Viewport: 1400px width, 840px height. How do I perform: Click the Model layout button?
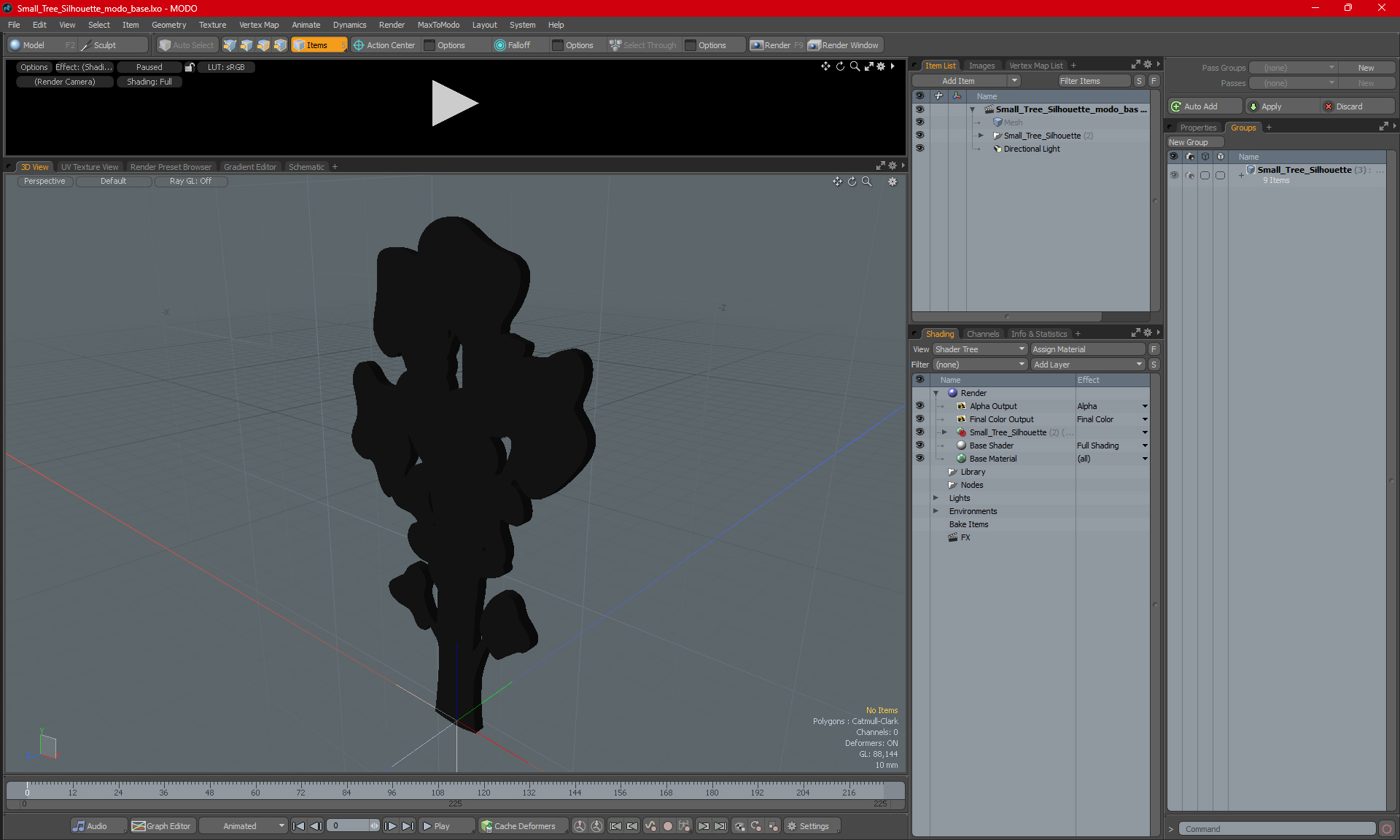tap(41, 45)
